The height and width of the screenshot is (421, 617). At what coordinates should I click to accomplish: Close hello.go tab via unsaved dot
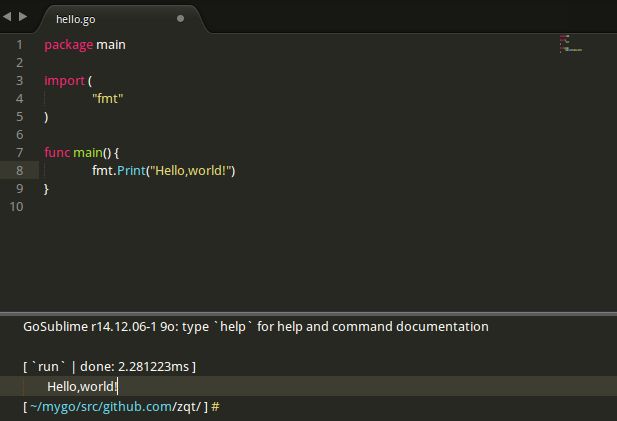[x=180, y=18]
